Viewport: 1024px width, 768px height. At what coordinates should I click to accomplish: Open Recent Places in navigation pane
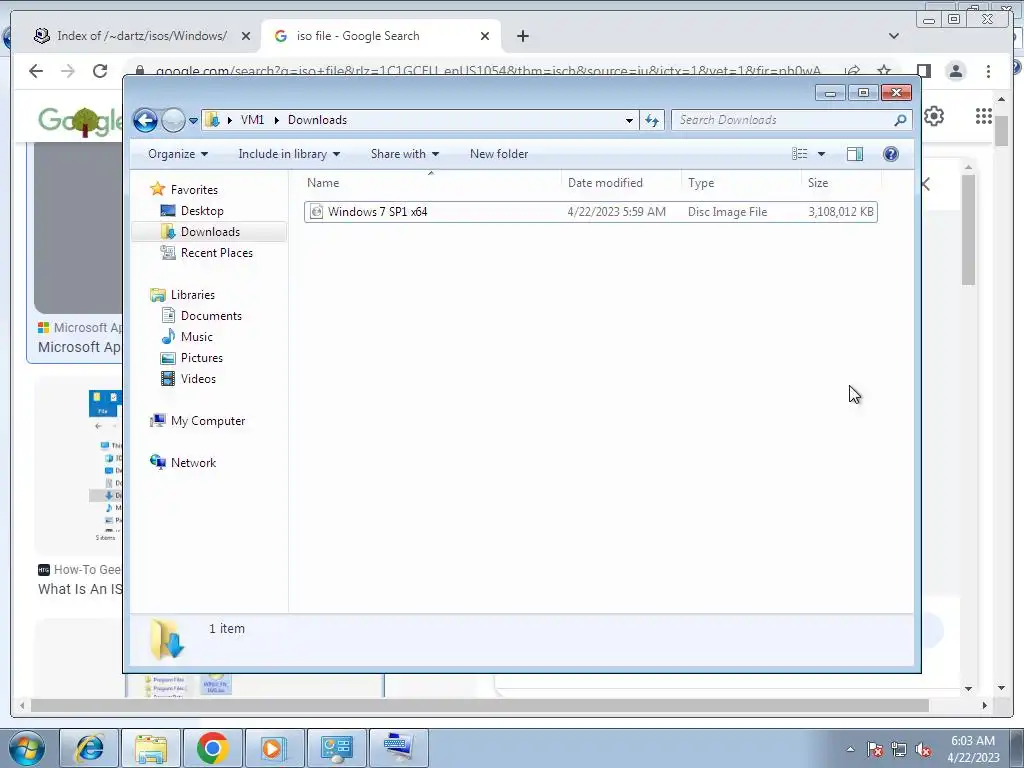[217, 253]
